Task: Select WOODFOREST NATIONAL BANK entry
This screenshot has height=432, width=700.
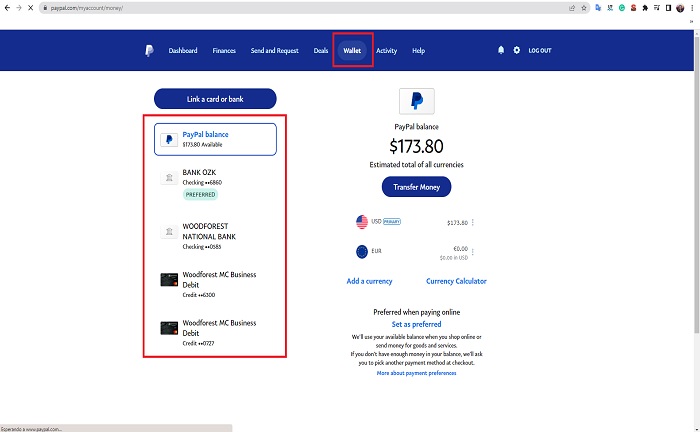Action: pyautogui.click(x=215, y=236)
